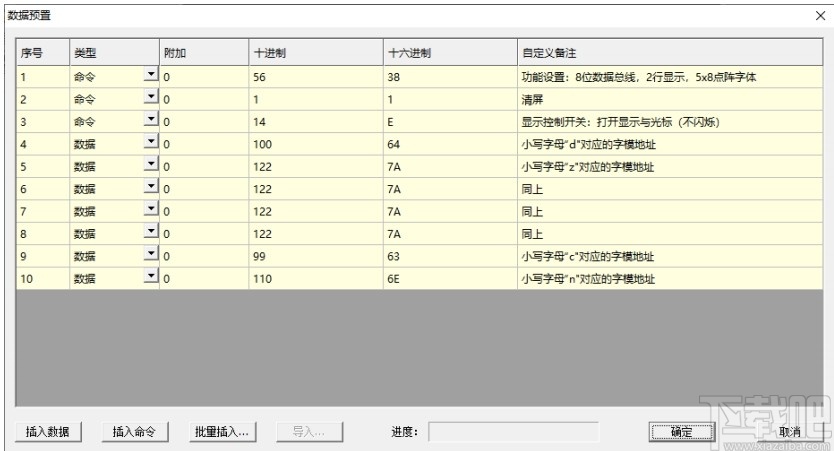The image size is (834, 451).
Task: Click the note for lowercase letter z
Action: tap(670, 166)
